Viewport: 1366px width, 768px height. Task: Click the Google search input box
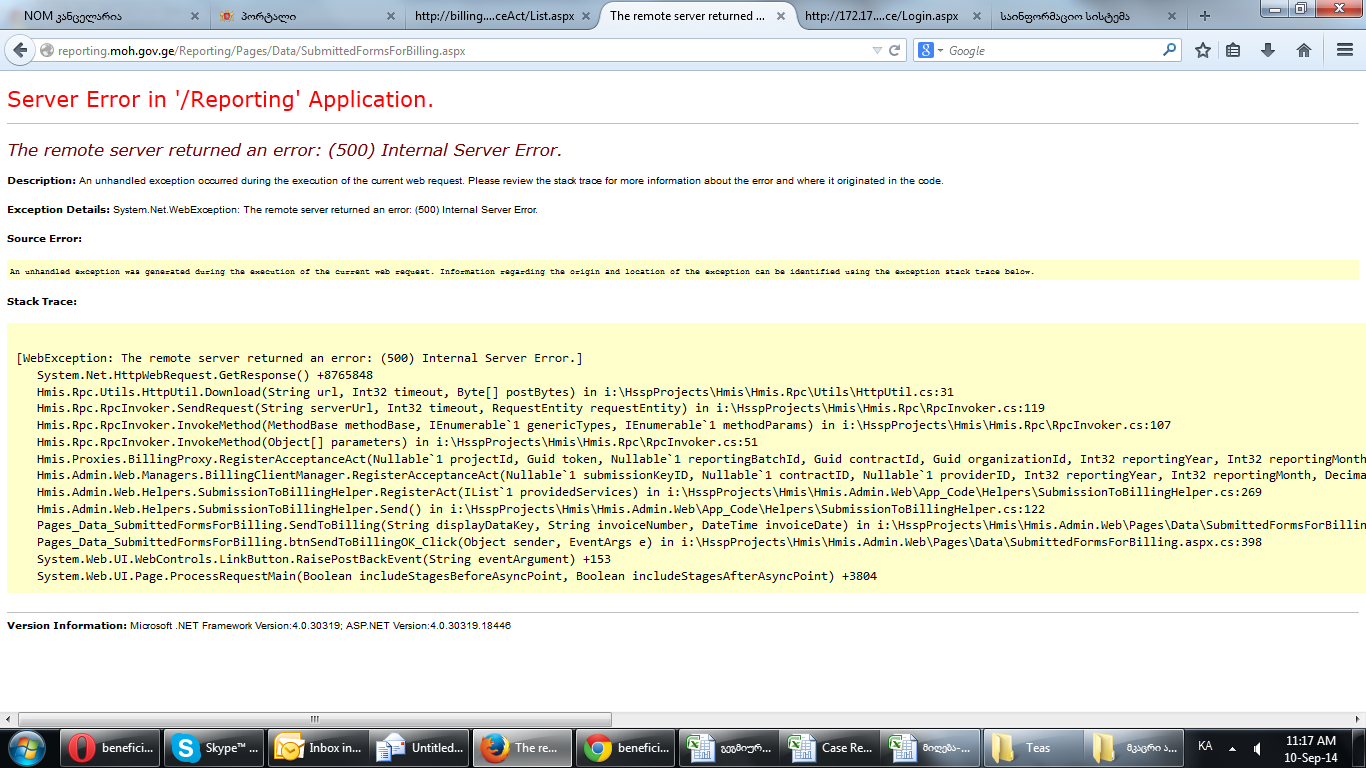click(1050, 50)
